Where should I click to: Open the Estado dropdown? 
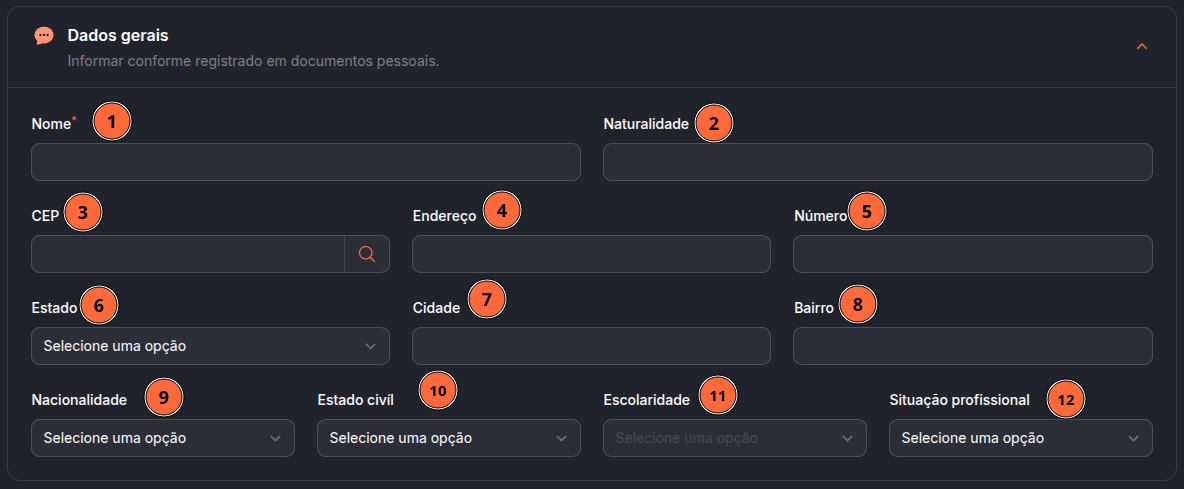tap(210, 346)
